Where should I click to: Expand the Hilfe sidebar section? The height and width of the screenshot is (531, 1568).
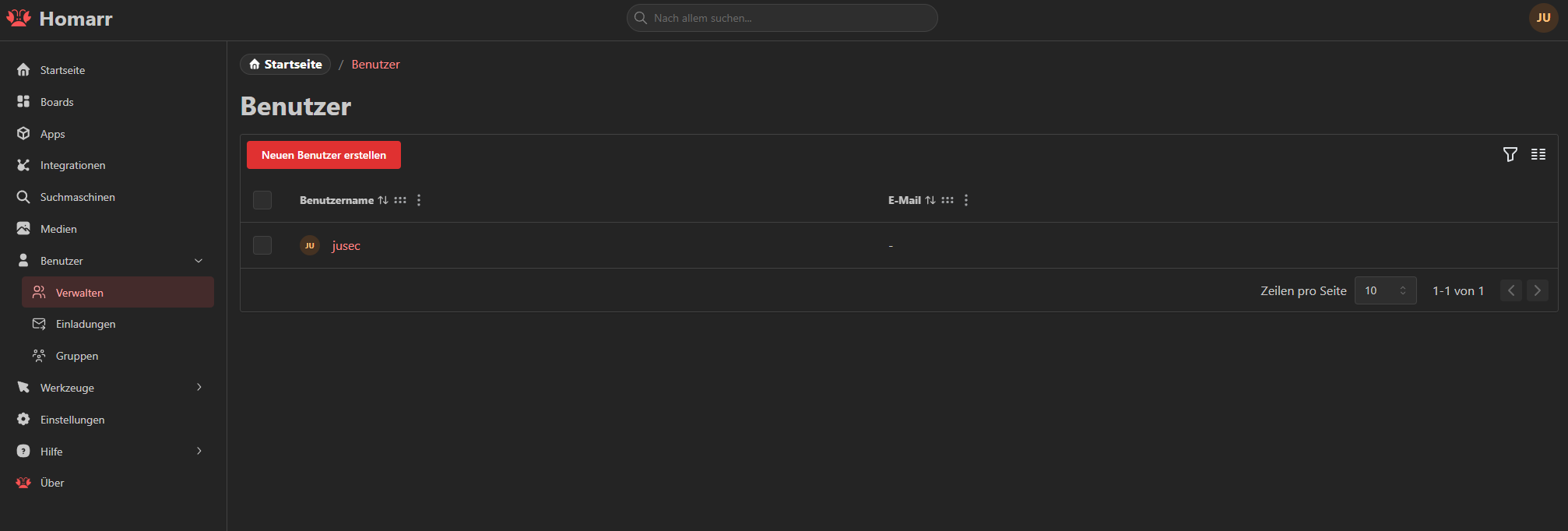coord(199,452)
